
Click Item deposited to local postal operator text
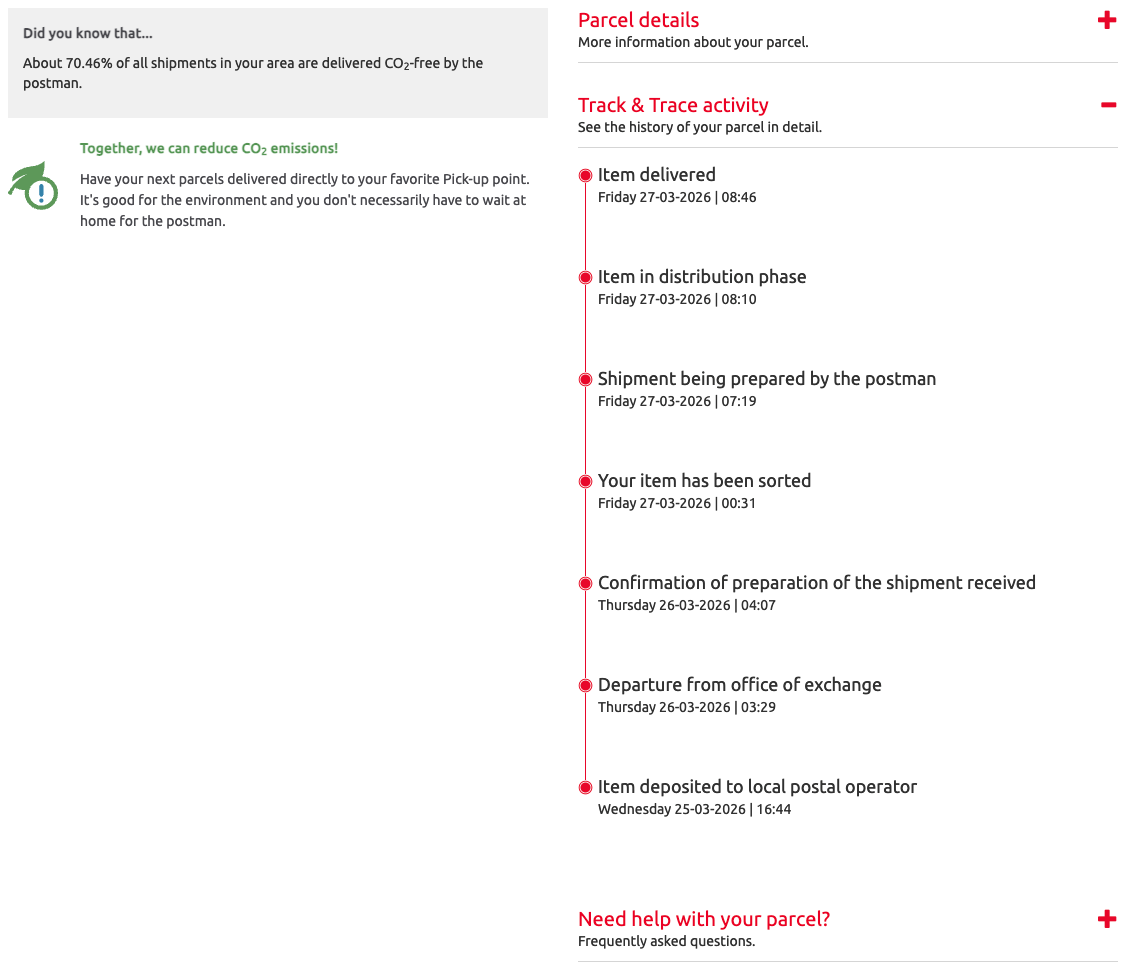757,787
